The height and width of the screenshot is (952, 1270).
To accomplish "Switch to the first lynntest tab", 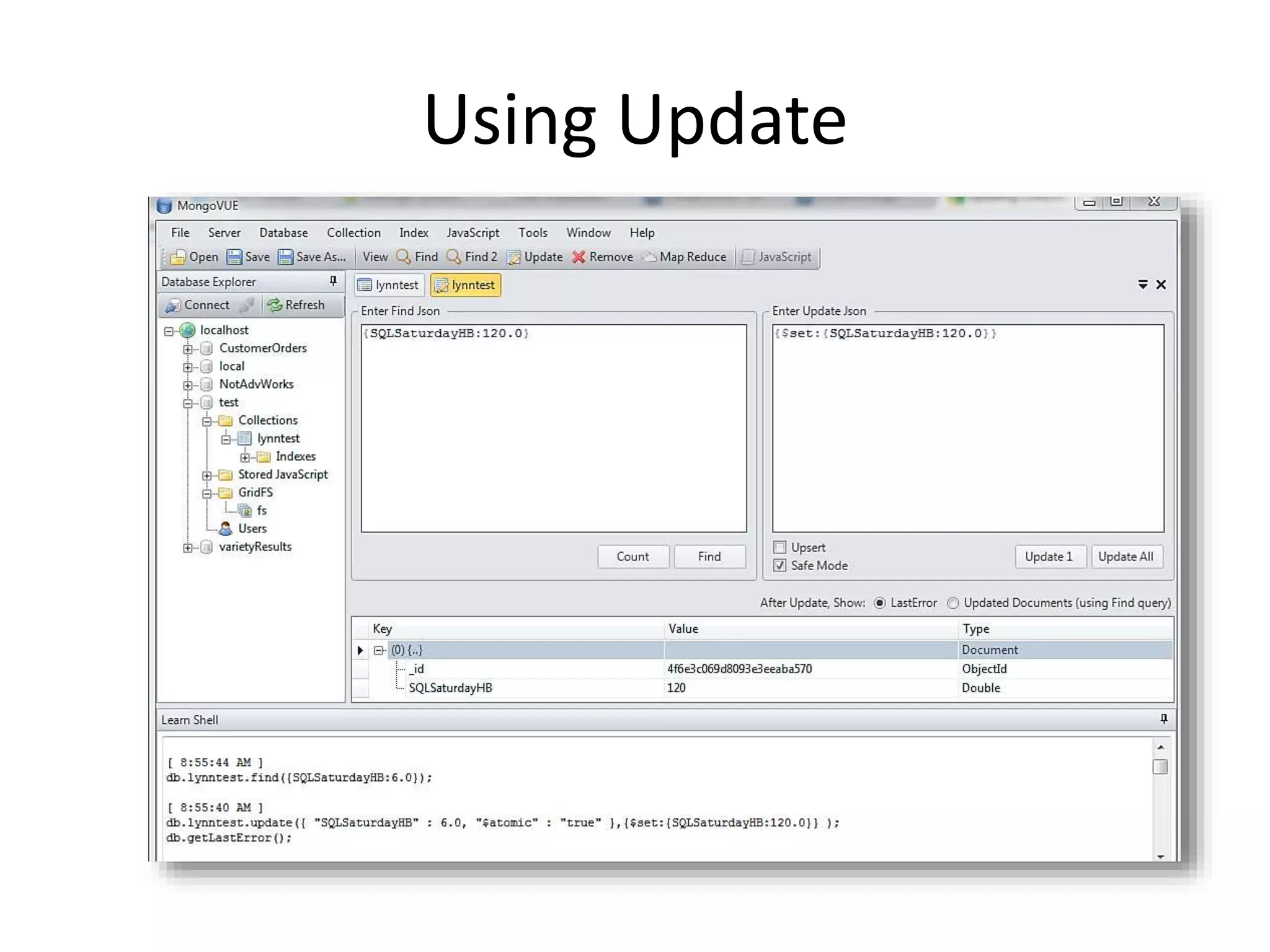I will [389, 285].
